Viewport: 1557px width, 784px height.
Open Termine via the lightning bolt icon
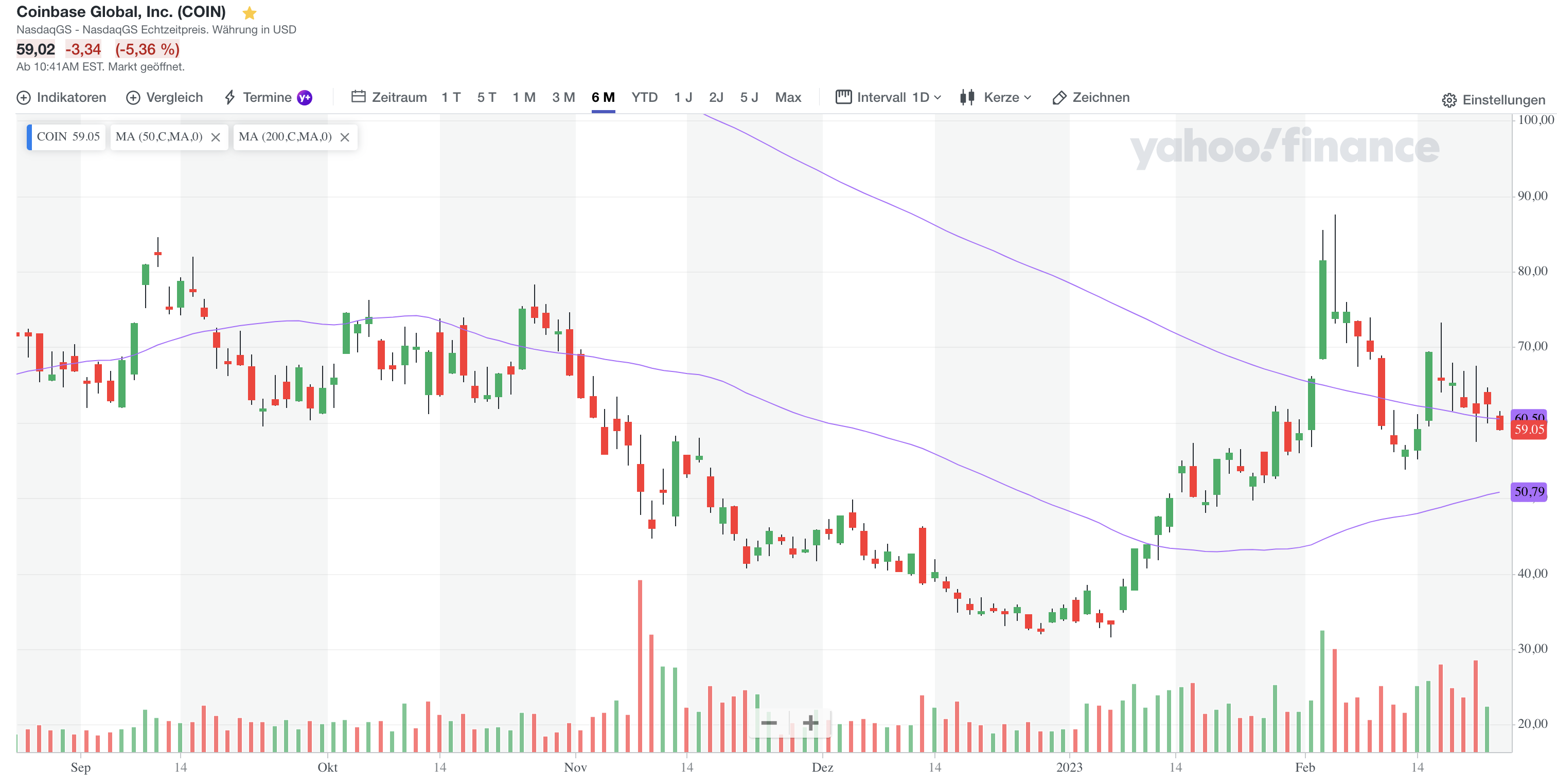pyautogui.click(x=229, y=98)
